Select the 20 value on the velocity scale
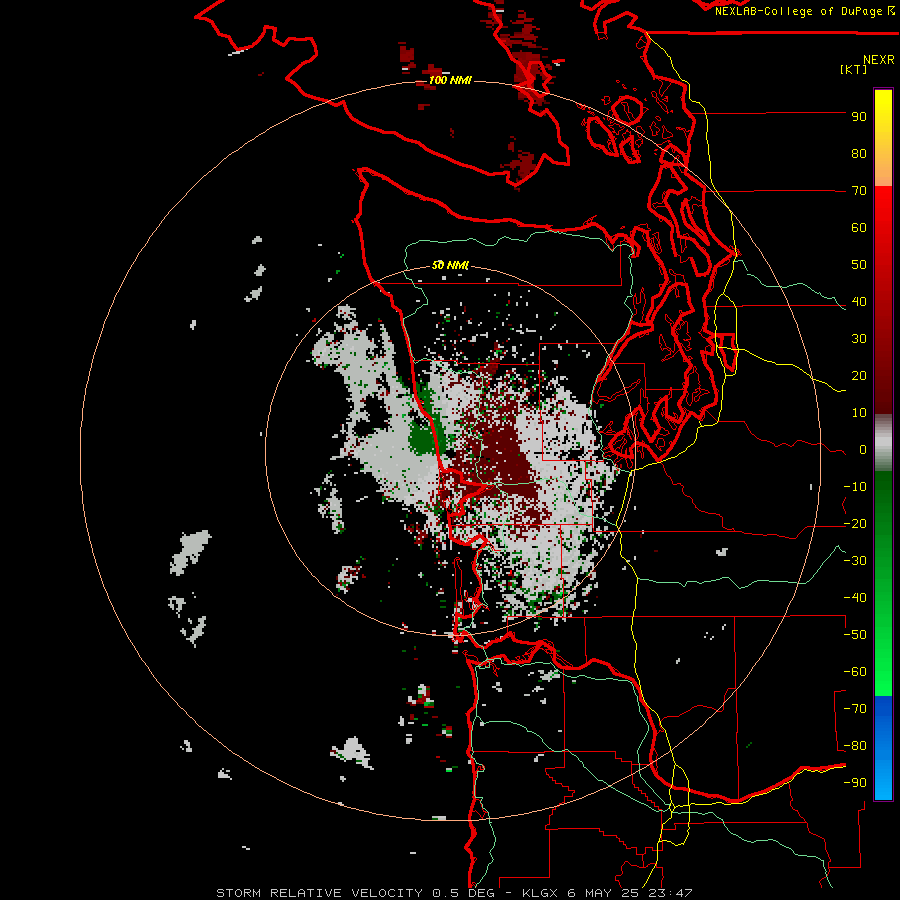900x900 pixels. coord(859,376)
